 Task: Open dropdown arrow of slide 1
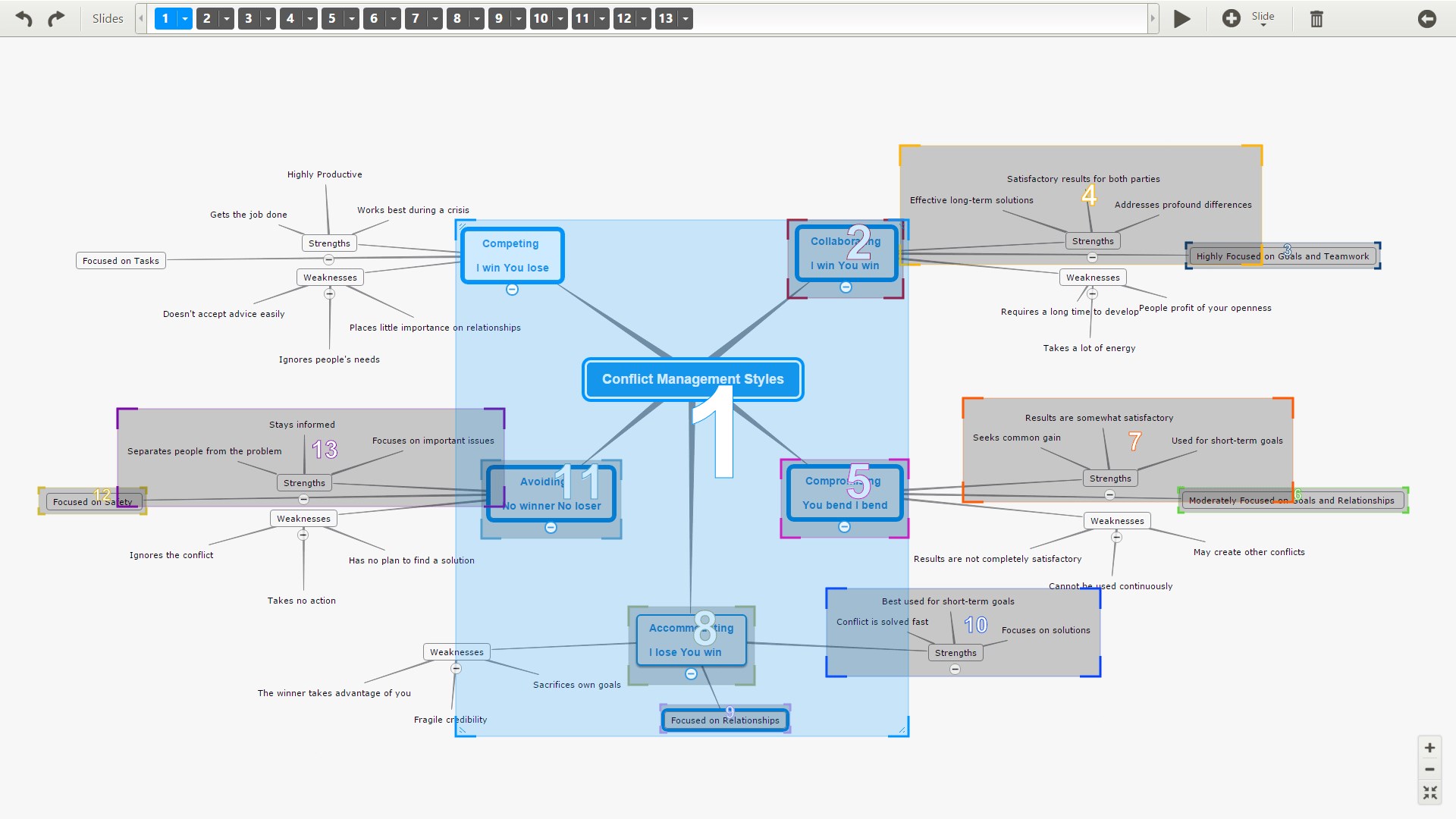pos(185,18)
